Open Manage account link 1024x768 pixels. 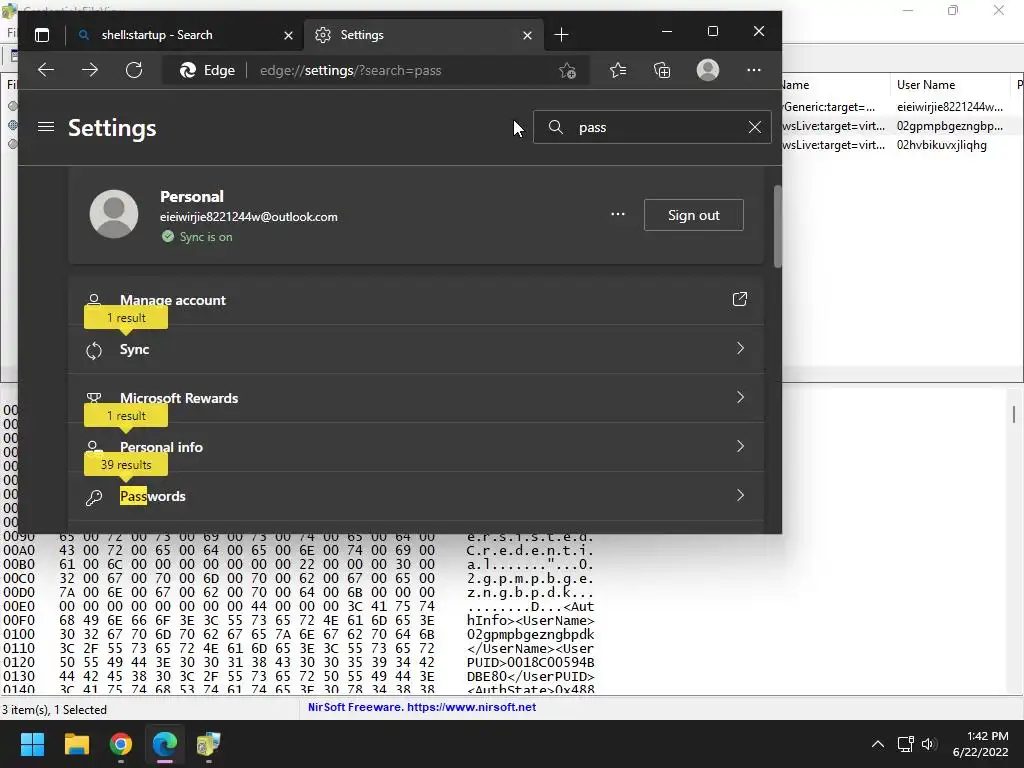pos(416,300)
